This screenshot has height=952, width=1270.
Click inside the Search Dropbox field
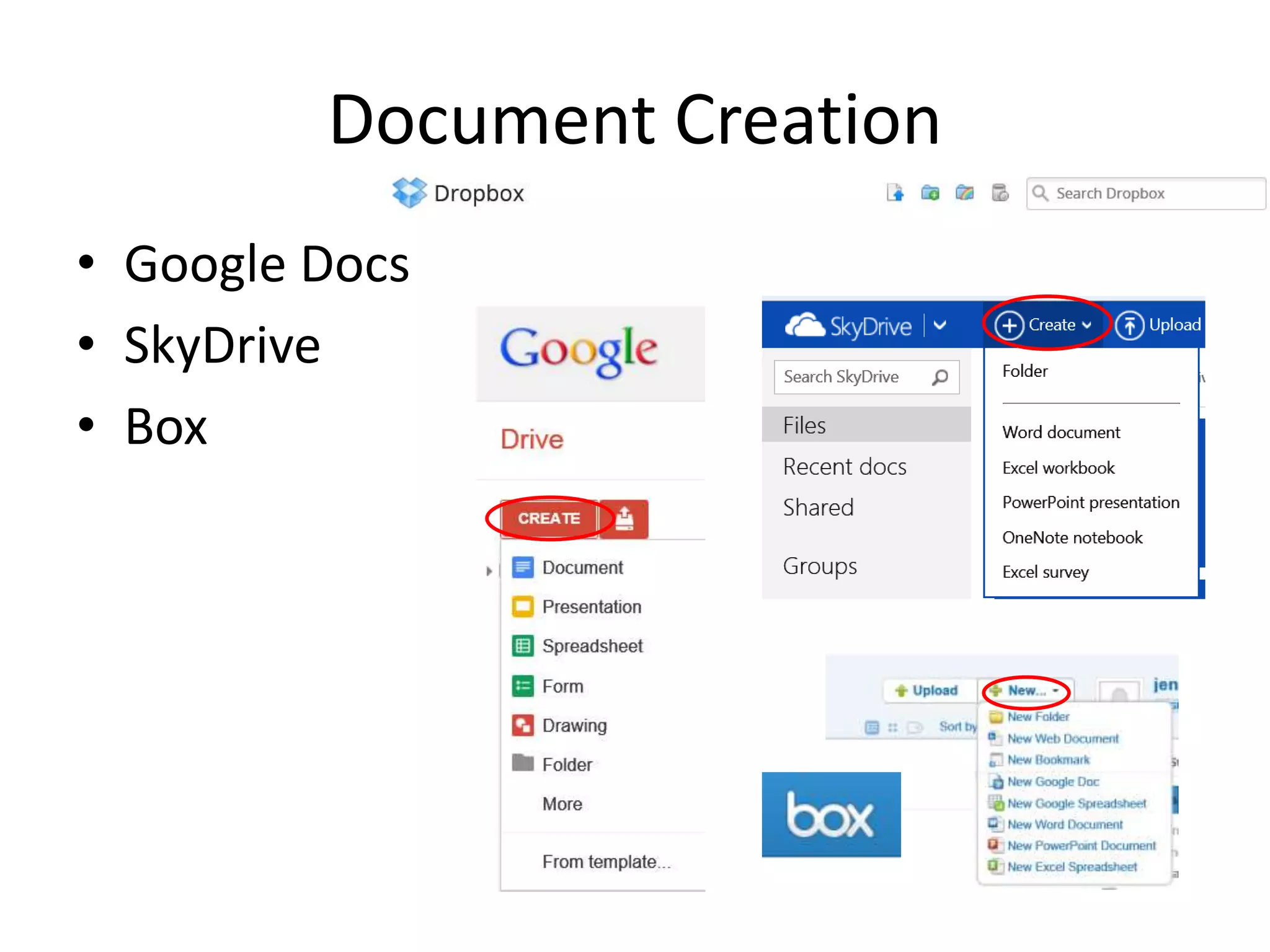pyautogui.click(x=1146, y=193)
